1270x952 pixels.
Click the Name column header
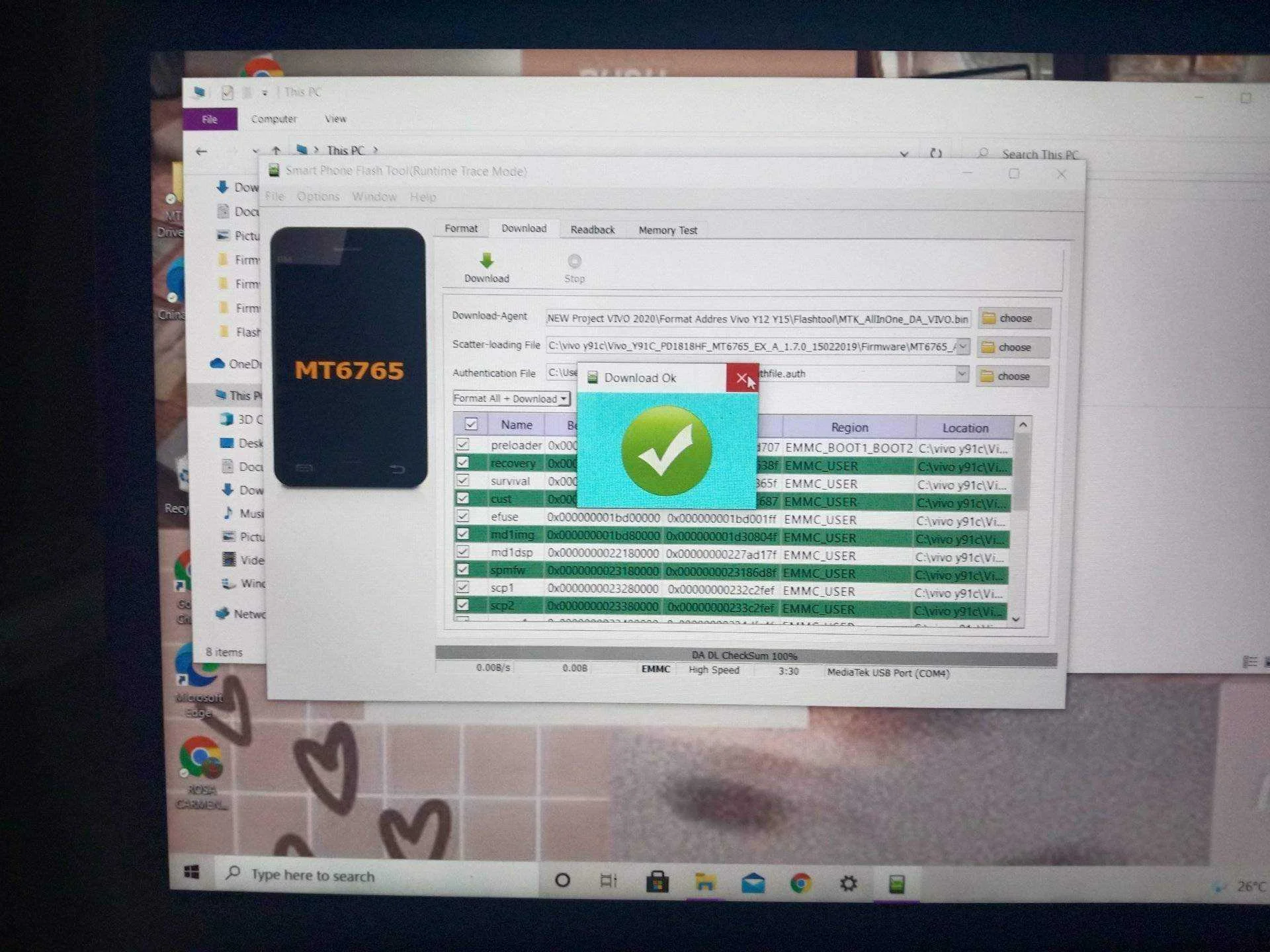tap(517, 425)
